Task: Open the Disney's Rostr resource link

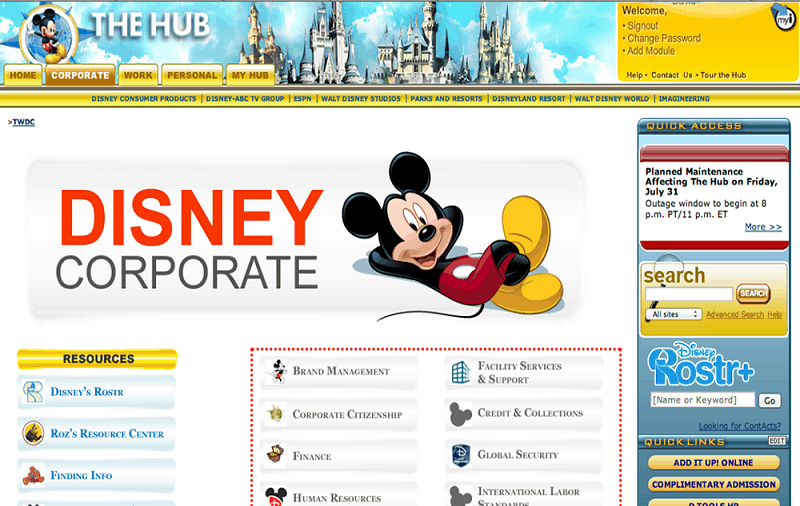Action: 87,392
